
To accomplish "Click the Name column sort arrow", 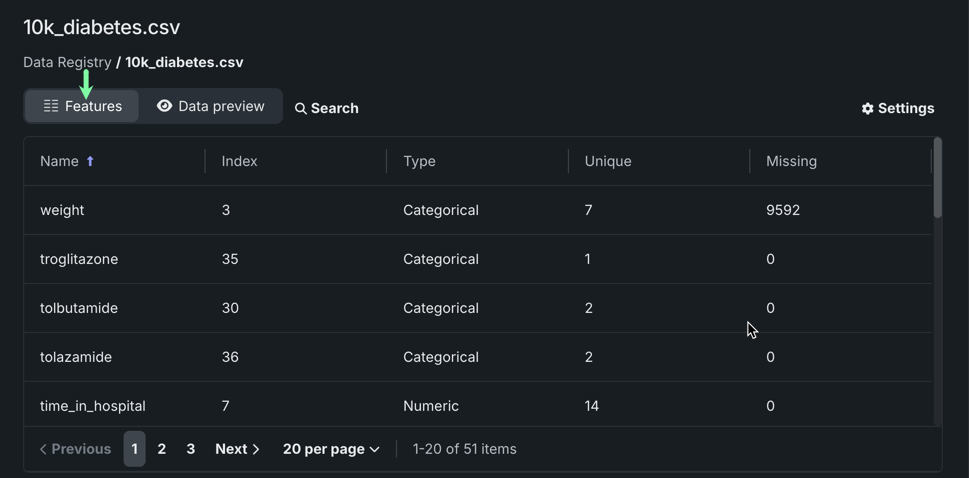I will pyautogui.click(x=90, y=161).
